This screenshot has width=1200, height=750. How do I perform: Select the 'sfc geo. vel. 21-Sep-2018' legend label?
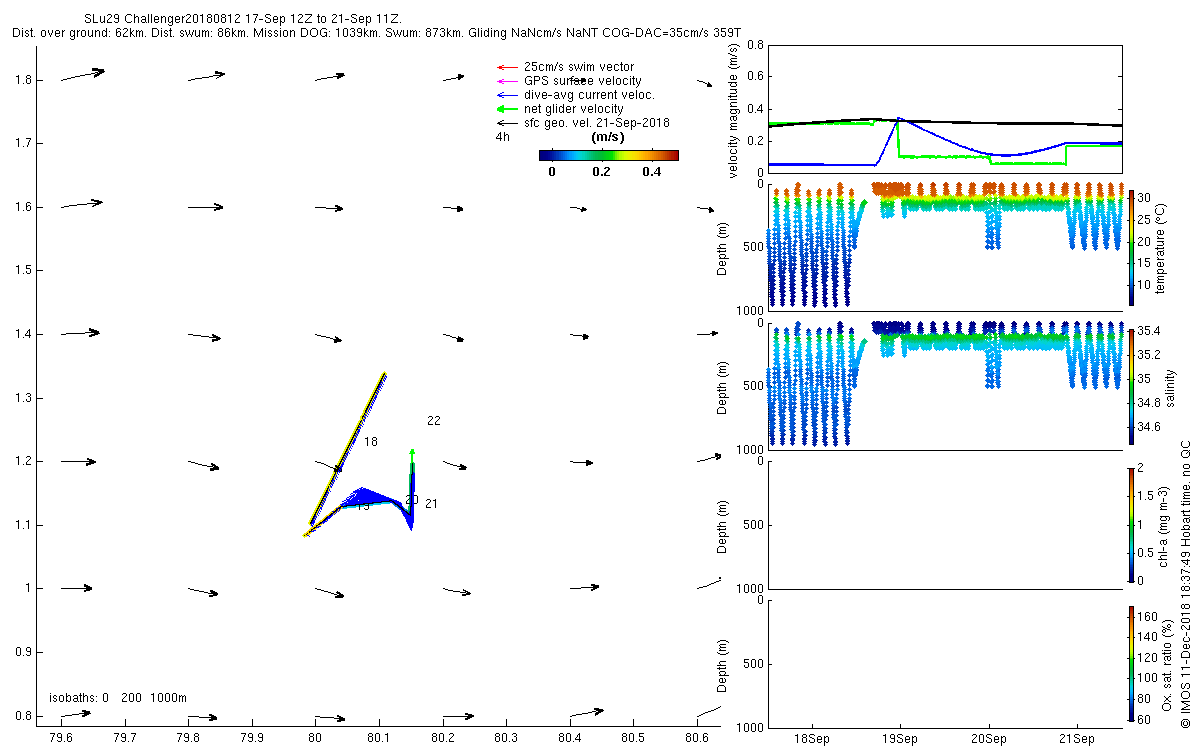pyautogui.click(x=597, y=123)
